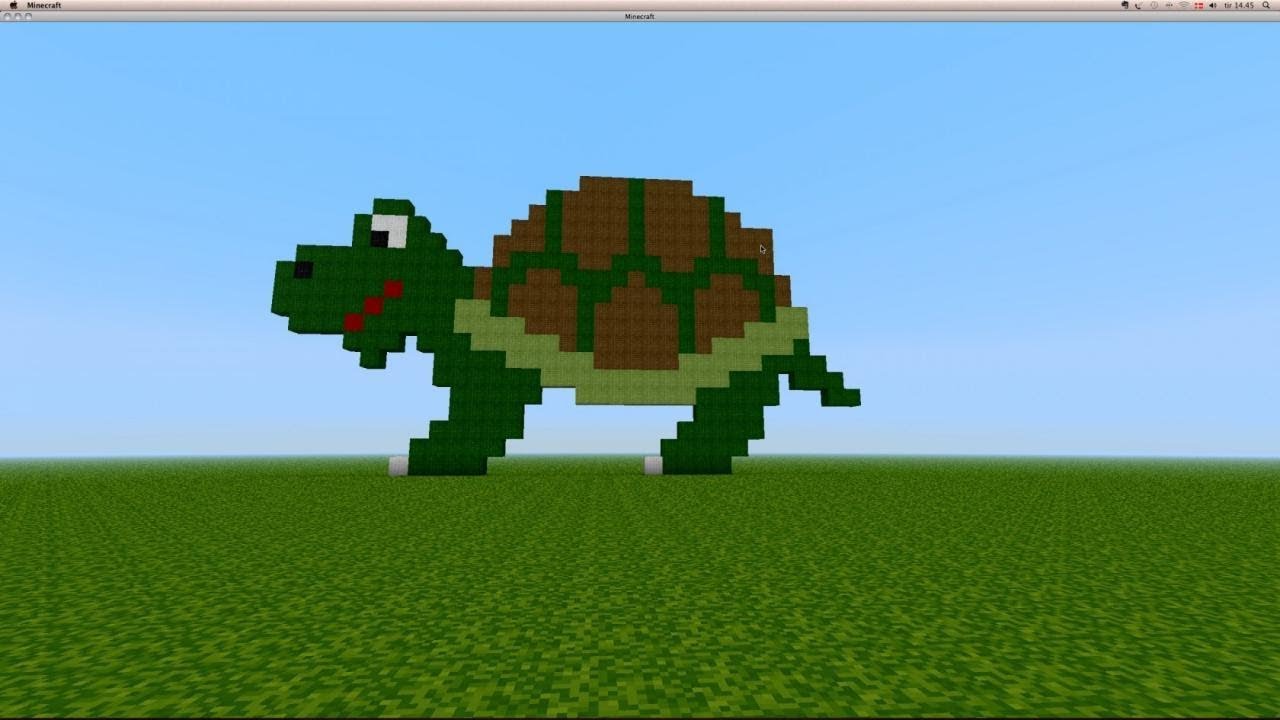The height and width of the screenshot is (720, 1280).
Task: Open the Time Machine clock icon
Action: click(1154, 5)
